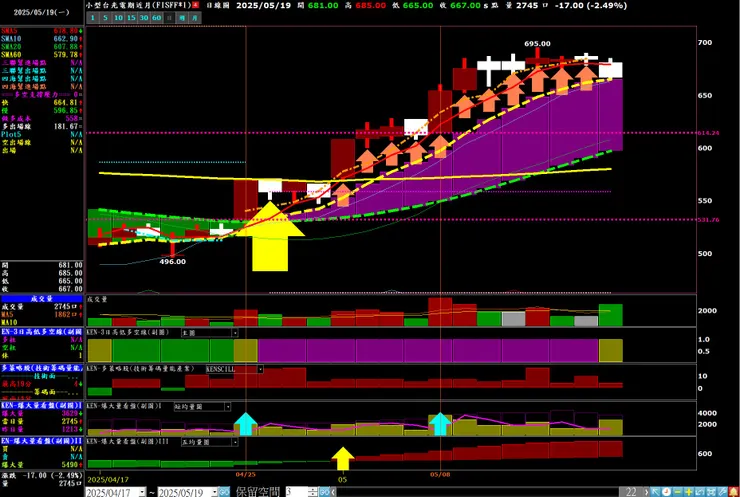Viewport: 740px width, 497px height.
Task: Click the 漲跌 -17.00 row bottom left
Action: coord(42,476)
